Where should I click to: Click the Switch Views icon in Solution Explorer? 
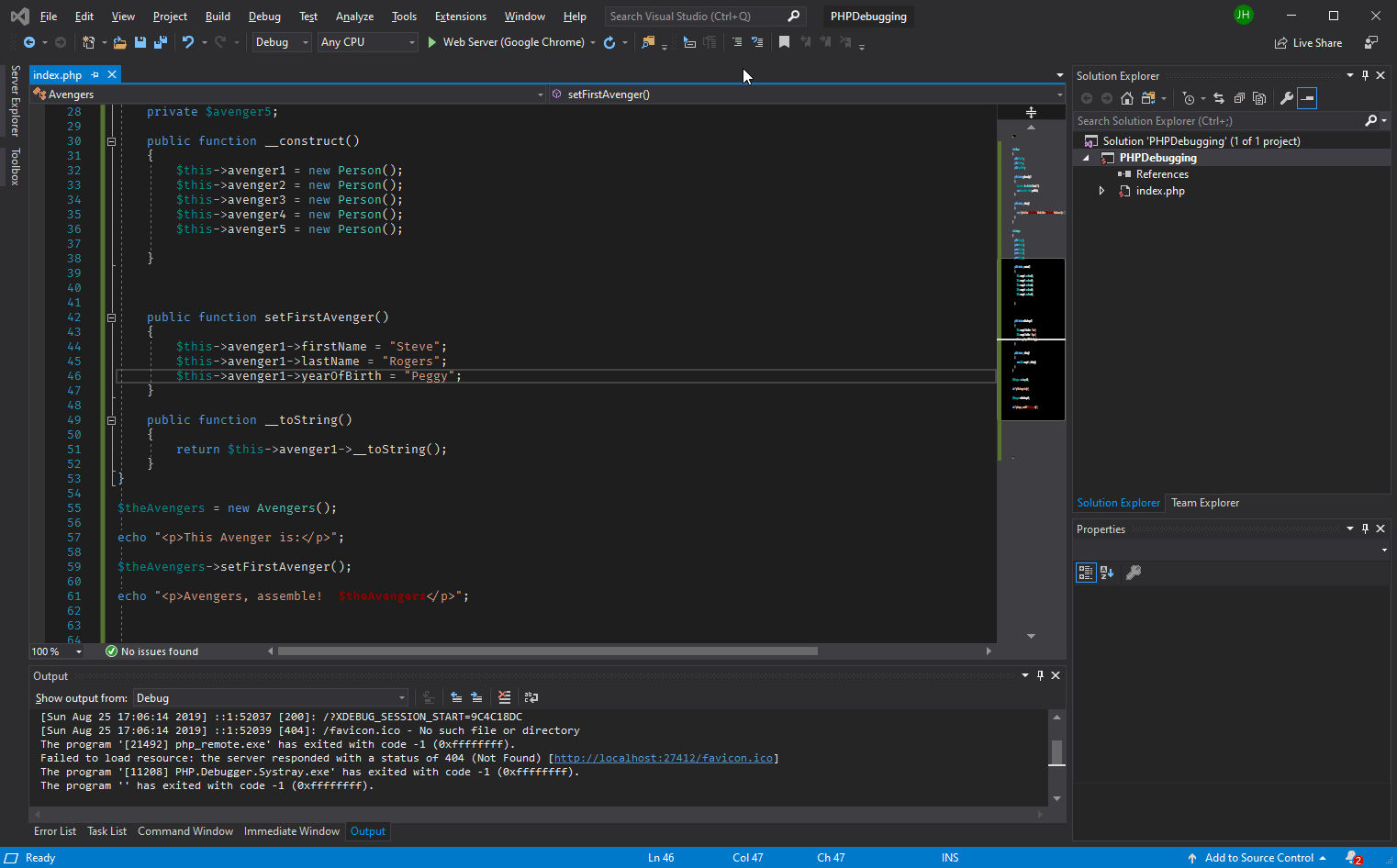(1148, 98)
